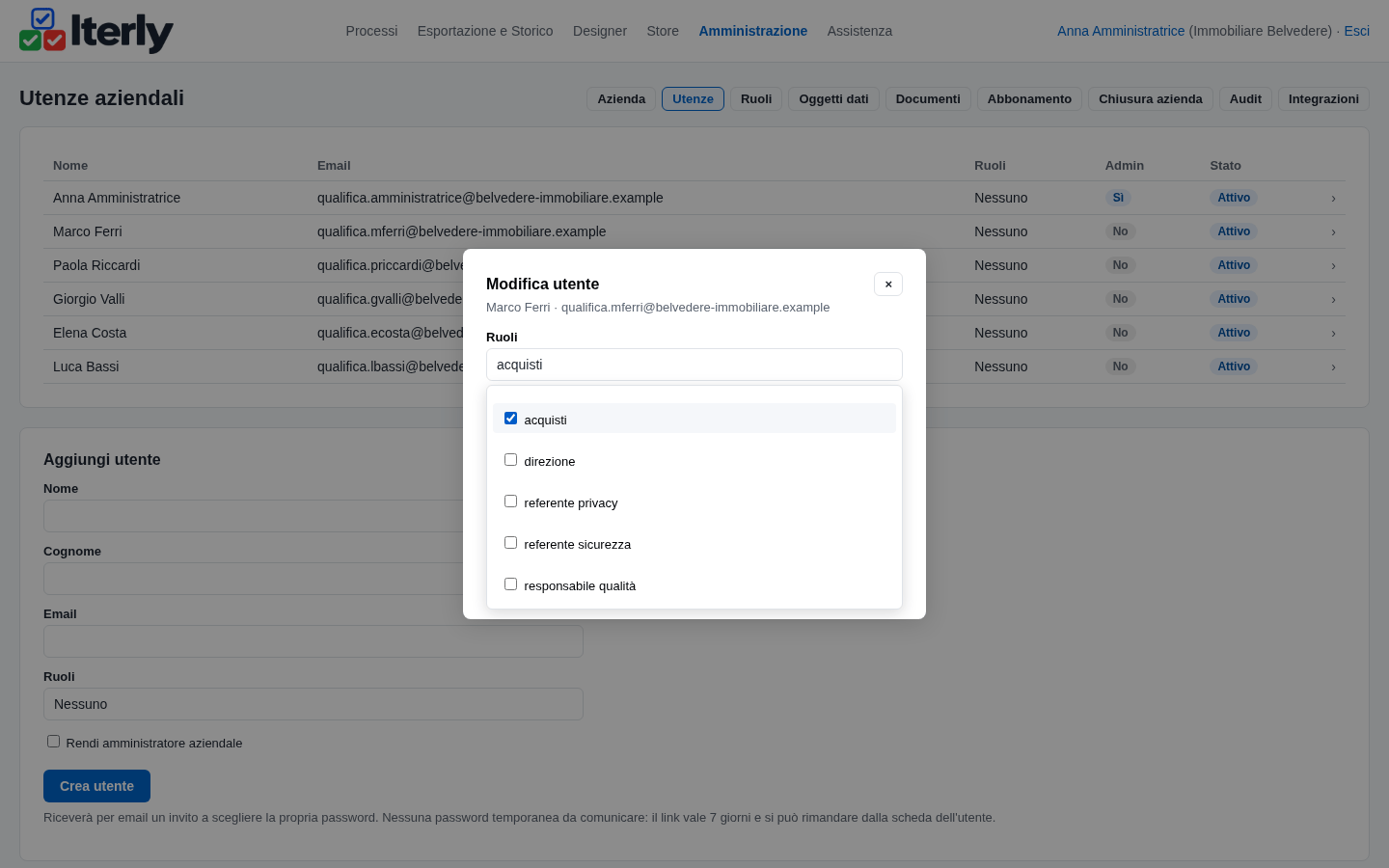Image resolution: width=1389 pixels, height=868 pixels.
Task: Uncheck the acquisti role checkbox
Action: coord(511,419)
